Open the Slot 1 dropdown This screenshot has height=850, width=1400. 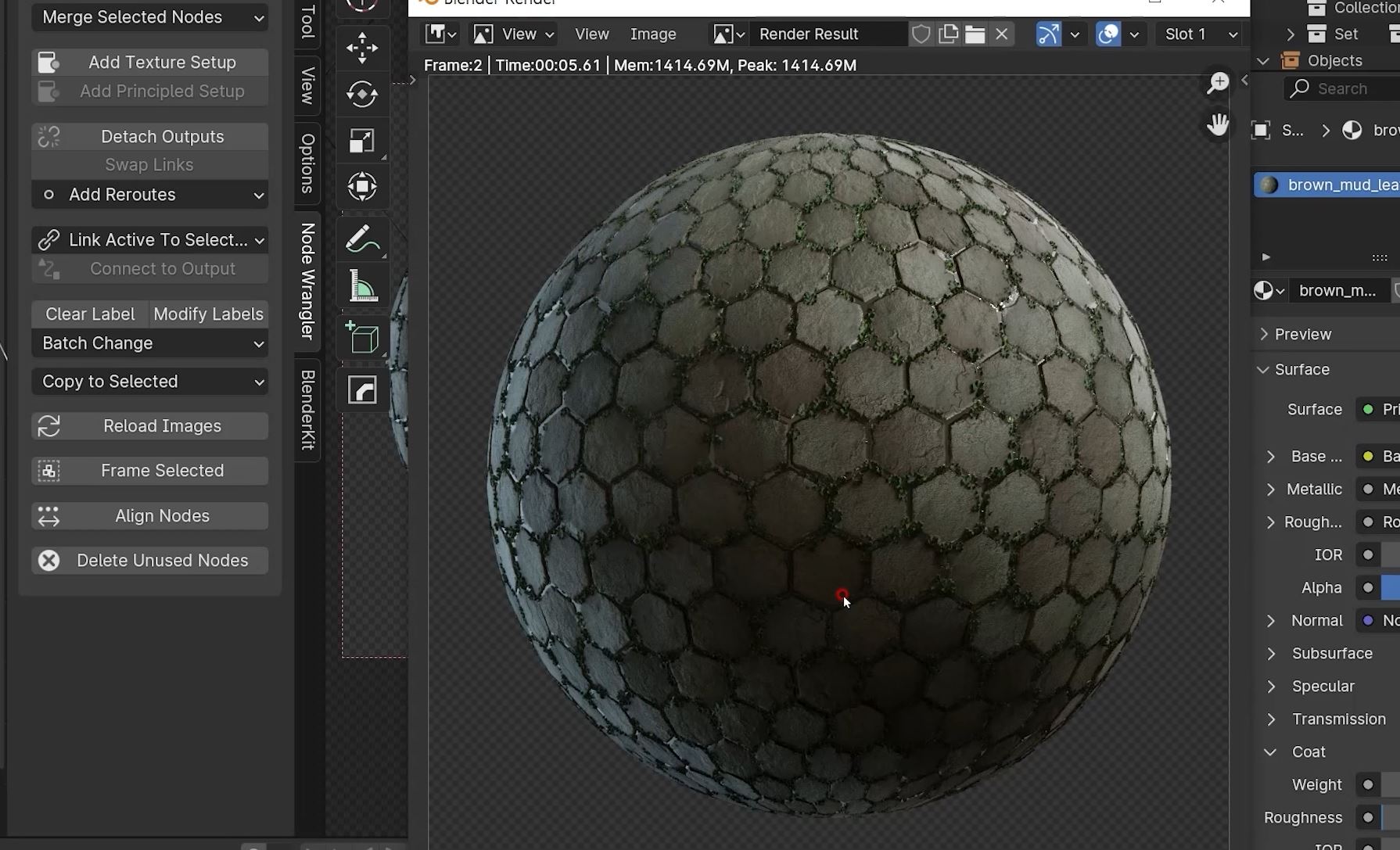coord(1201,34)
